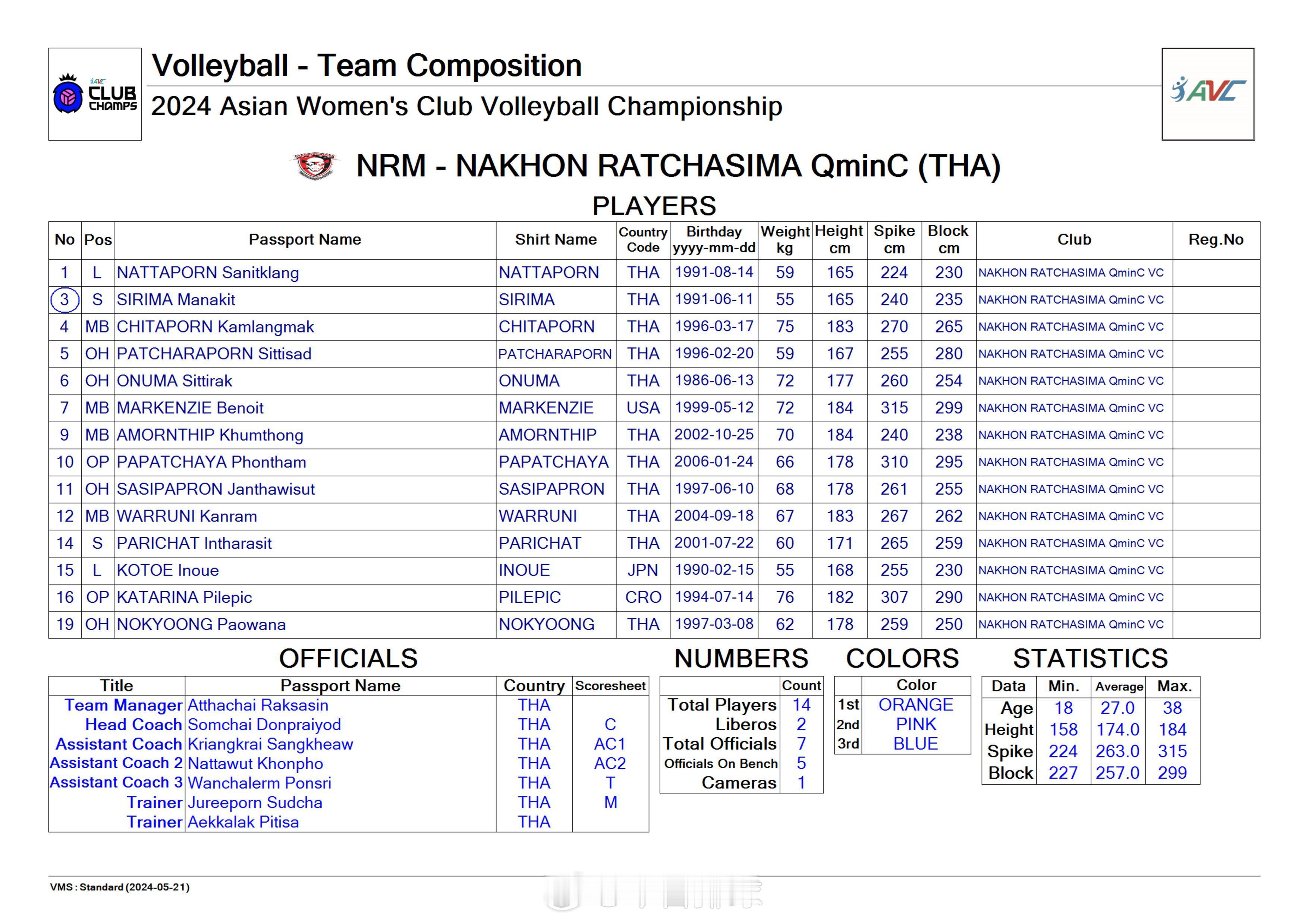Select PARICHAT Intharasit passport name
This screenshot has width=1308, height=924.
194,543
